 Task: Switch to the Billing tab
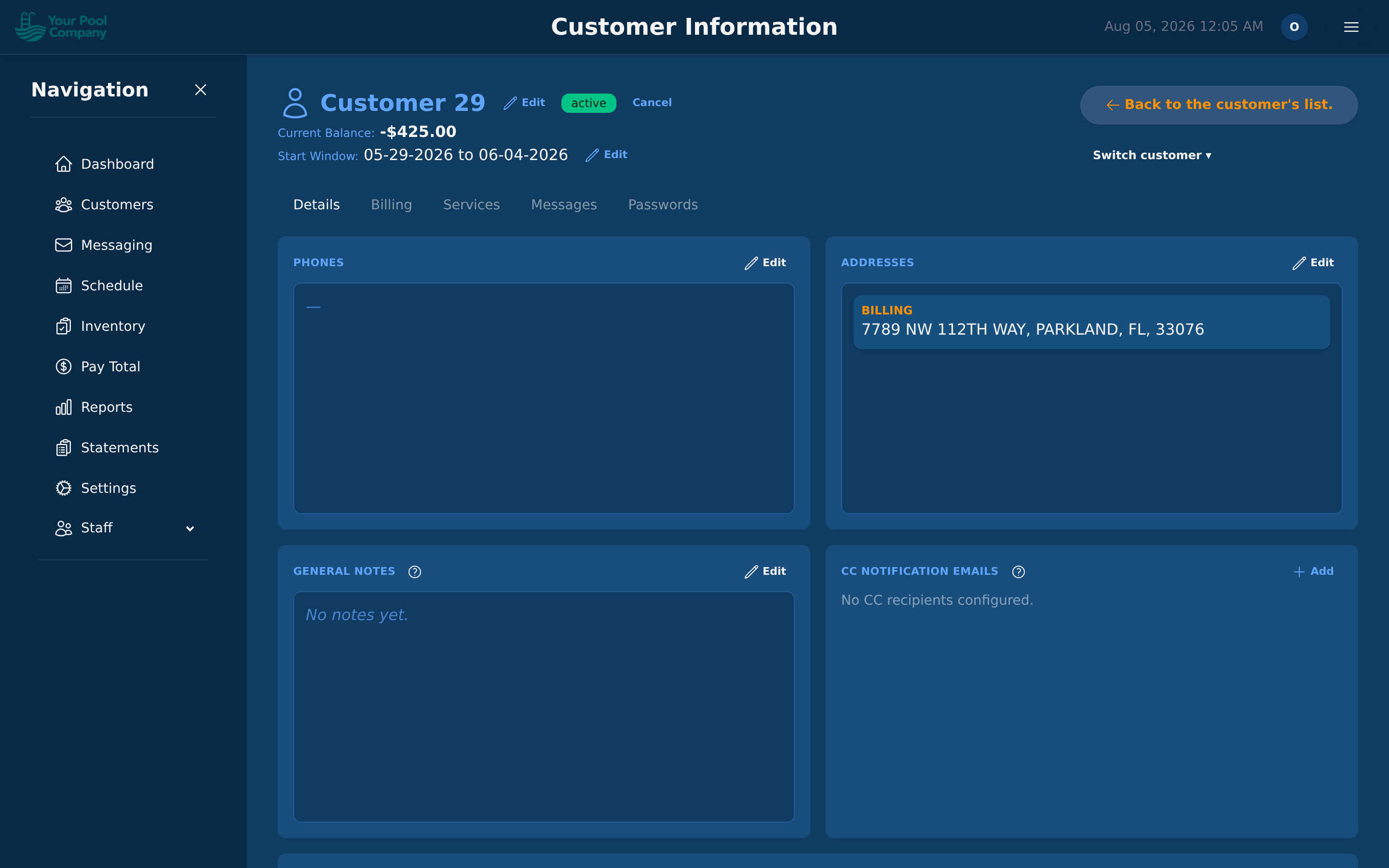392,205
